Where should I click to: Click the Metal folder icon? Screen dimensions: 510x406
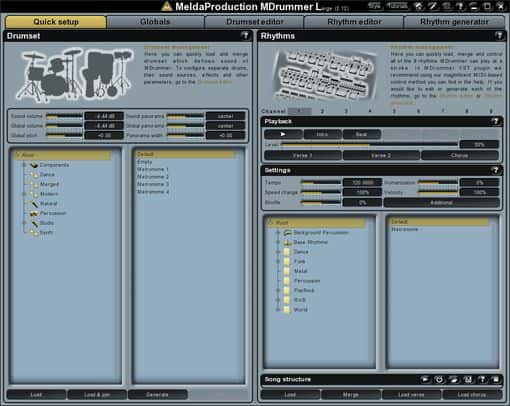click(287, 271)
